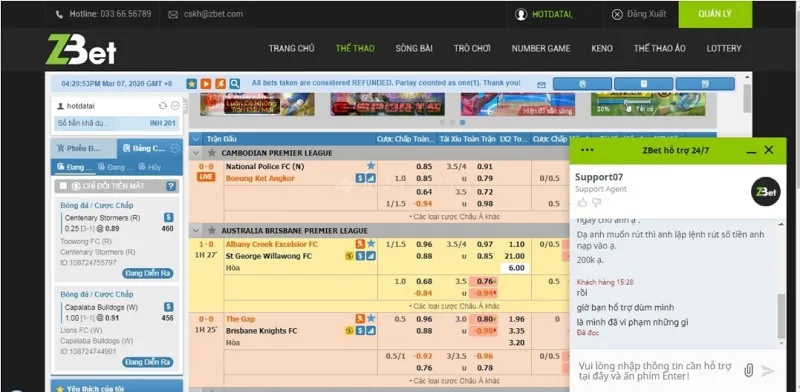
Task: Refresh balance next to hotdatai username
Action: click(163, 106)
